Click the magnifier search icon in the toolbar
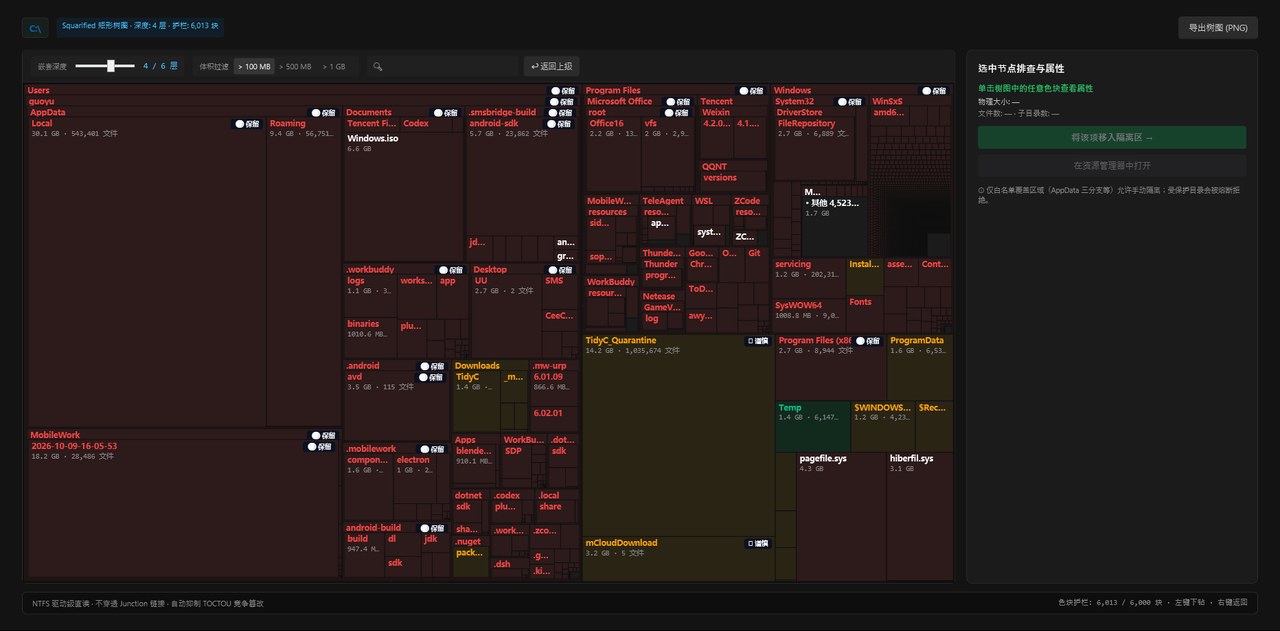Screen dimensions: 1280x631 click(378, 67)
